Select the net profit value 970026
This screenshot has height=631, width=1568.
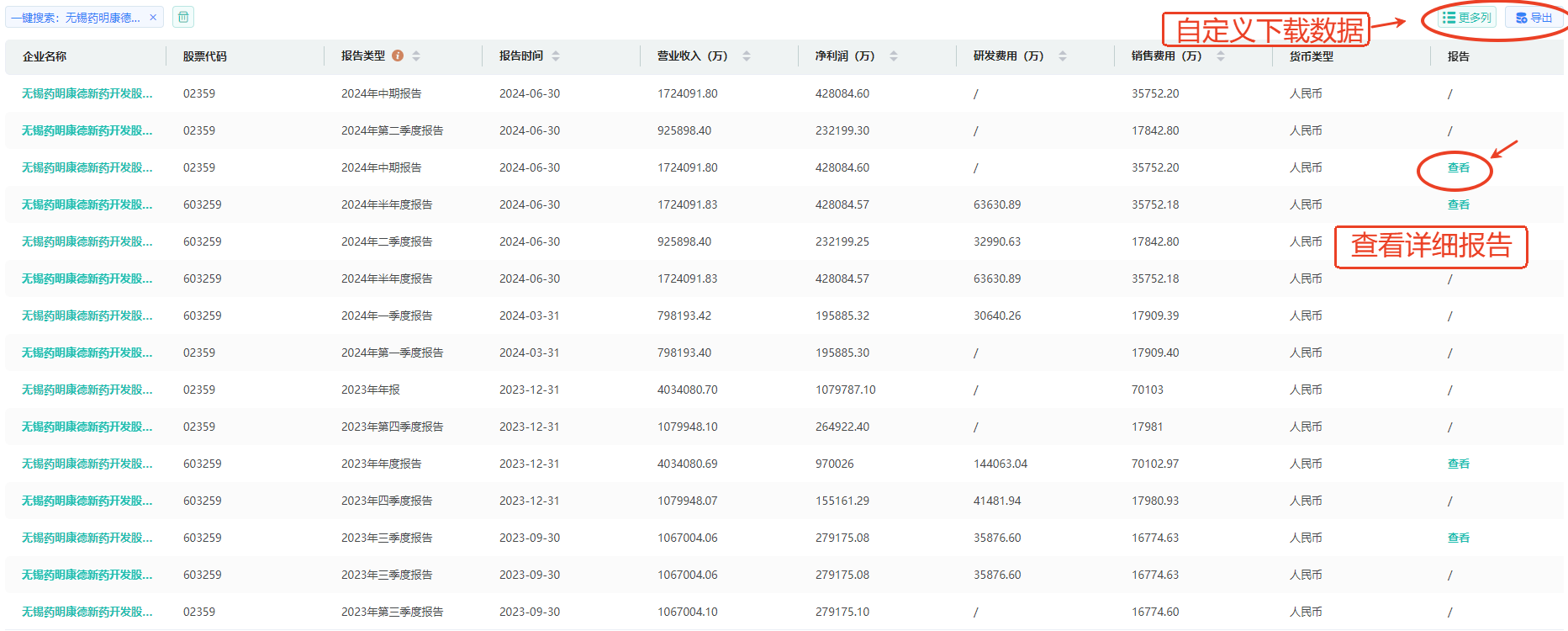[835, 464]
